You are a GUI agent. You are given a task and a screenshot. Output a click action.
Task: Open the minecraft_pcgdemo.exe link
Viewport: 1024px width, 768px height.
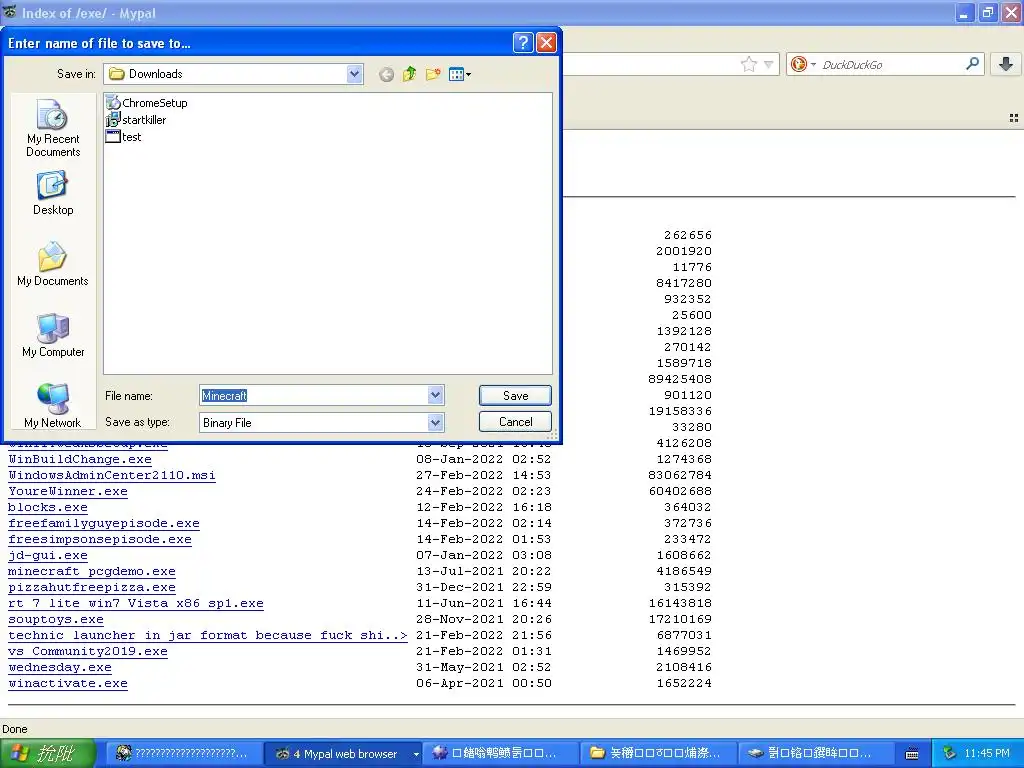click(x=92, y=571)
